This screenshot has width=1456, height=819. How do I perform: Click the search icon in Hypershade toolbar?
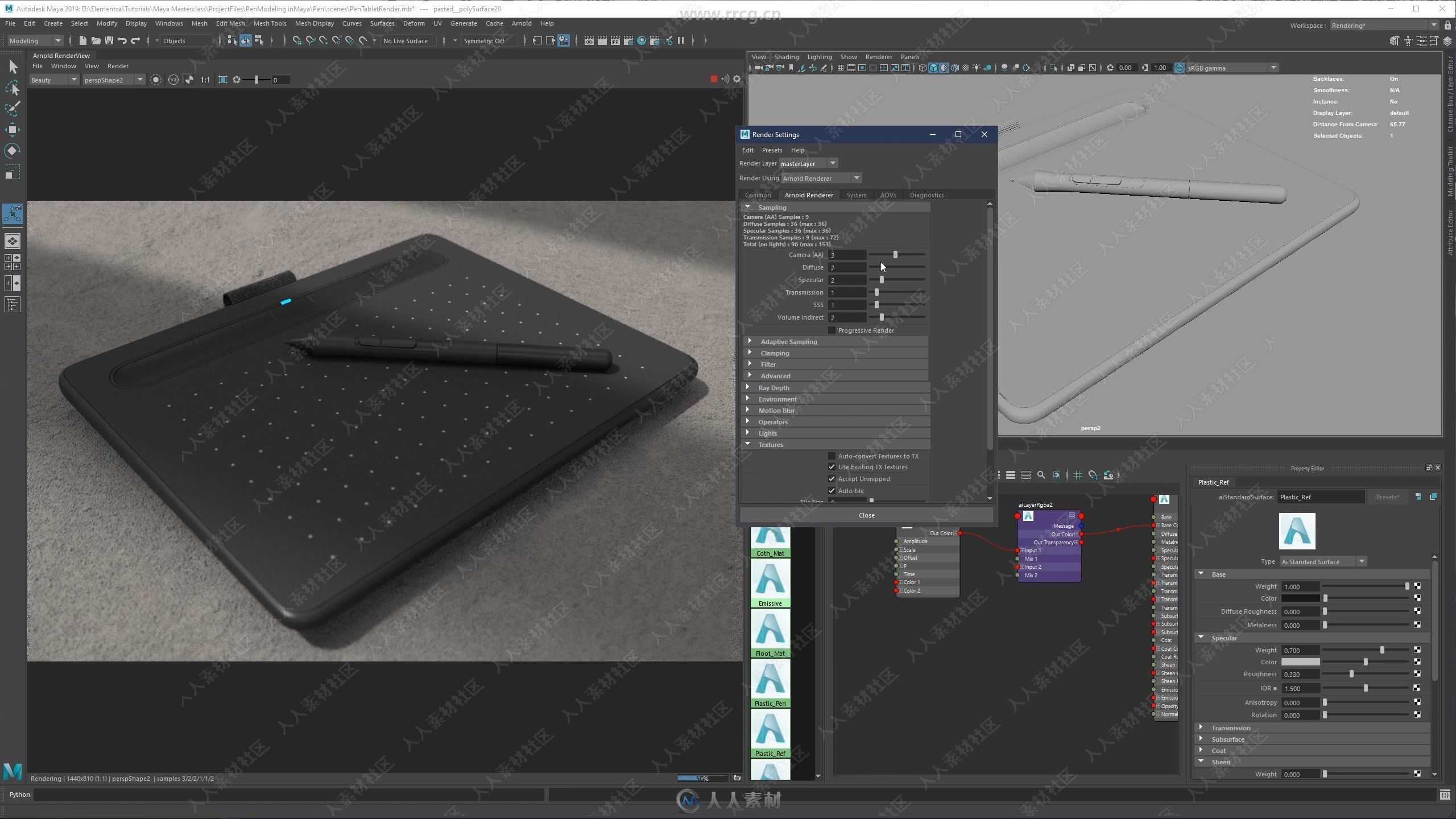pos(1041,475)
